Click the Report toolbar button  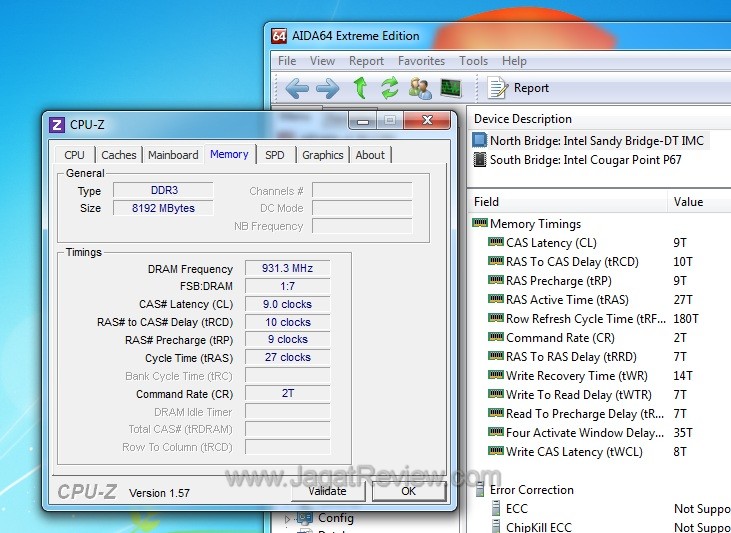pyautogui.click(x=518, y=88)
